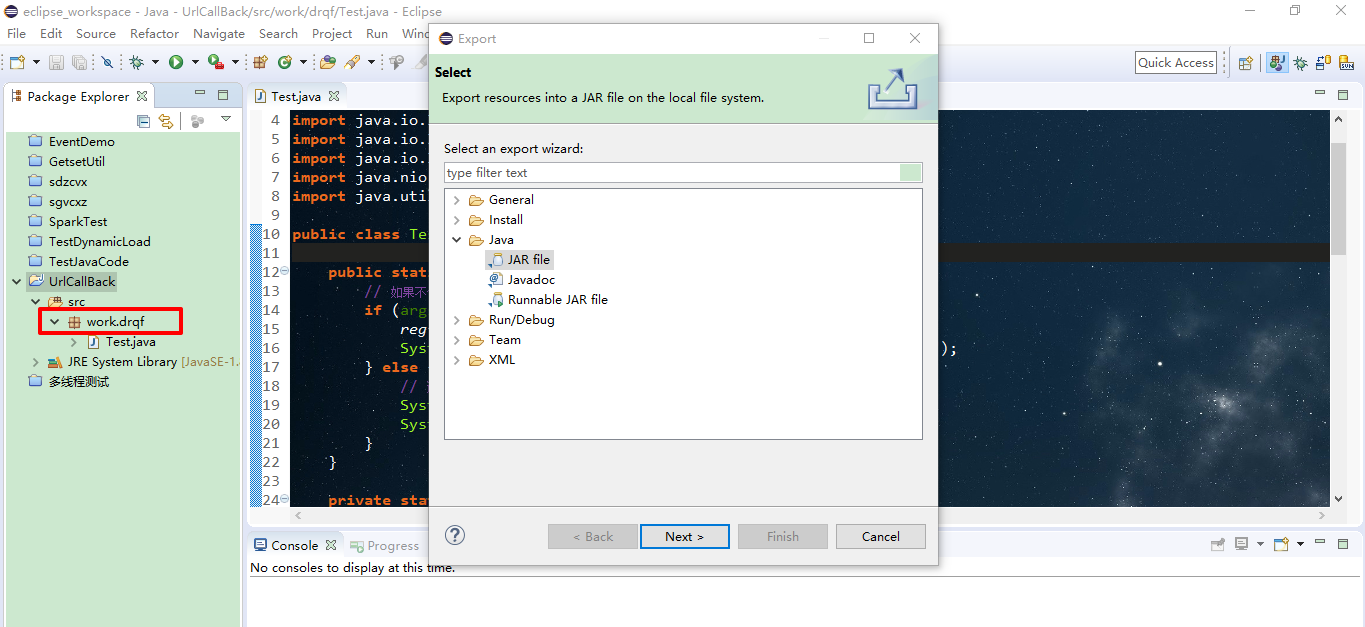The image size is (1365, 627).
Task: Open the Navigate menu
Action: (x=219, y=33)
